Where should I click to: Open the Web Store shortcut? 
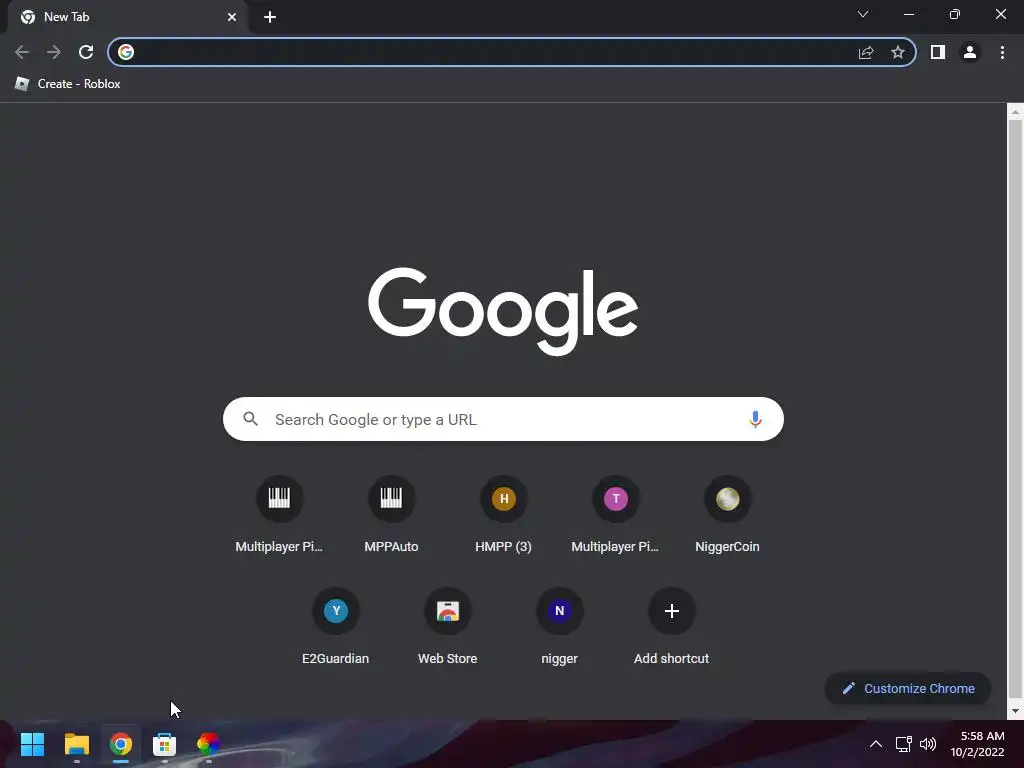tap(447, 627)
